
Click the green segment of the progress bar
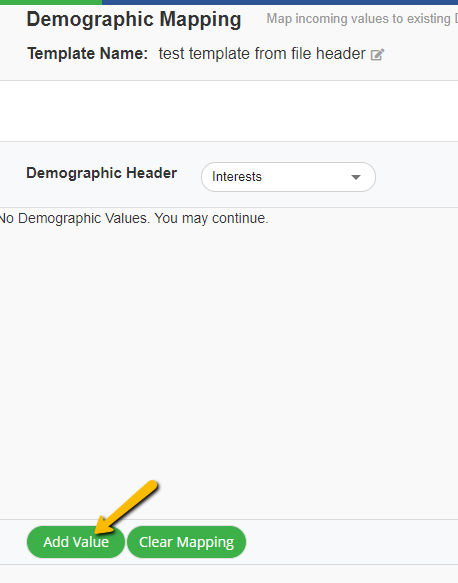click(51, 2)
